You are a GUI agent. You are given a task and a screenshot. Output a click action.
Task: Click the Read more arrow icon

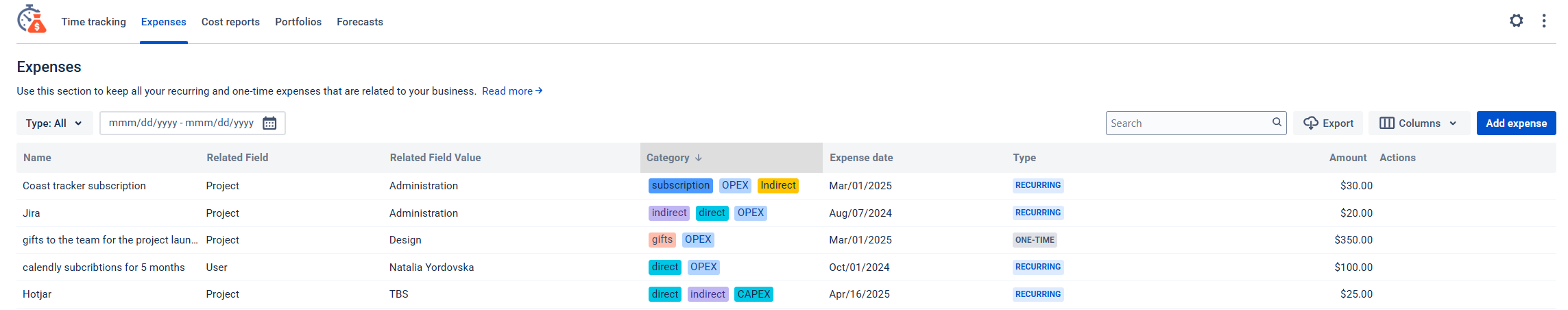(539, 91)
